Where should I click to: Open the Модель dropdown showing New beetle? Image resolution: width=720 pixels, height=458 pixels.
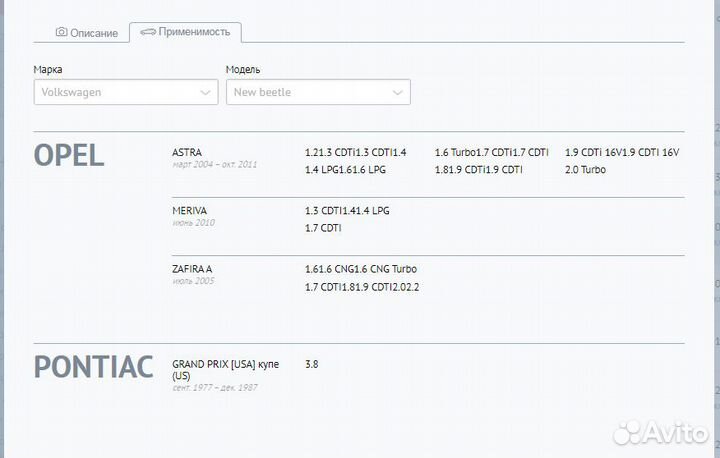point(317,92)
